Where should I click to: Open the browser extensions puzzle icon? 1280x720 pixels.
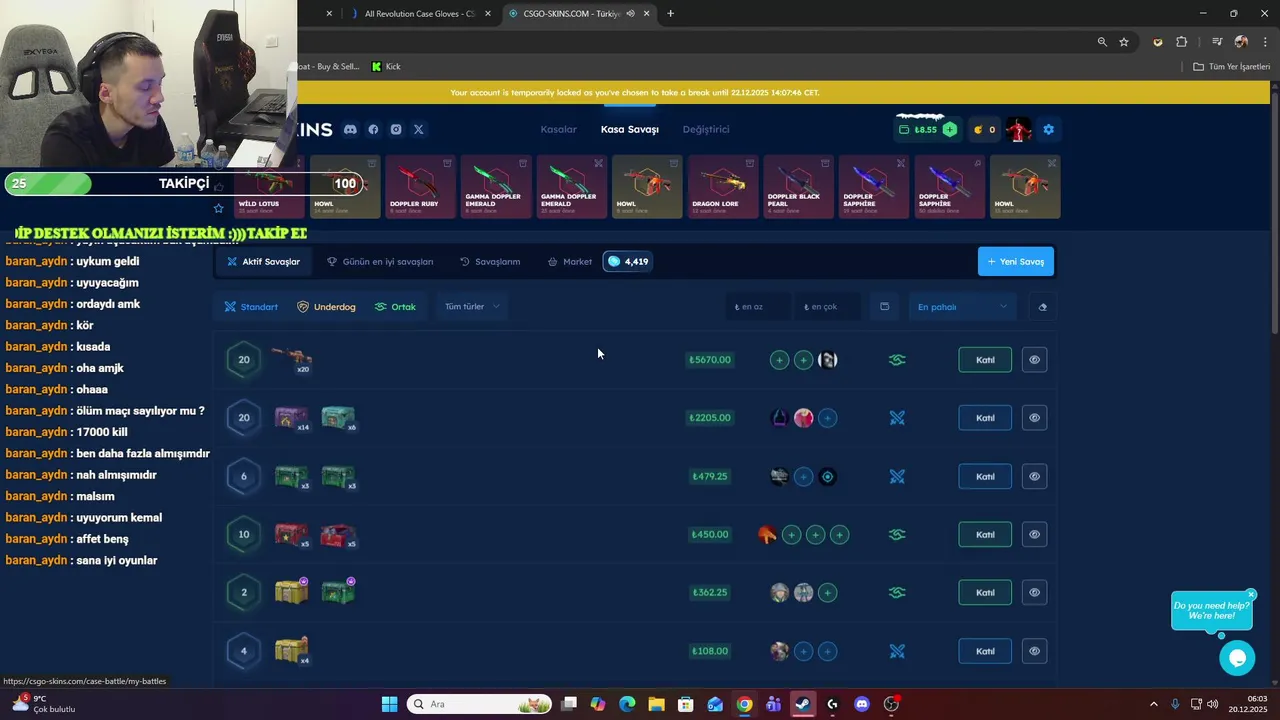[1182, 42]
